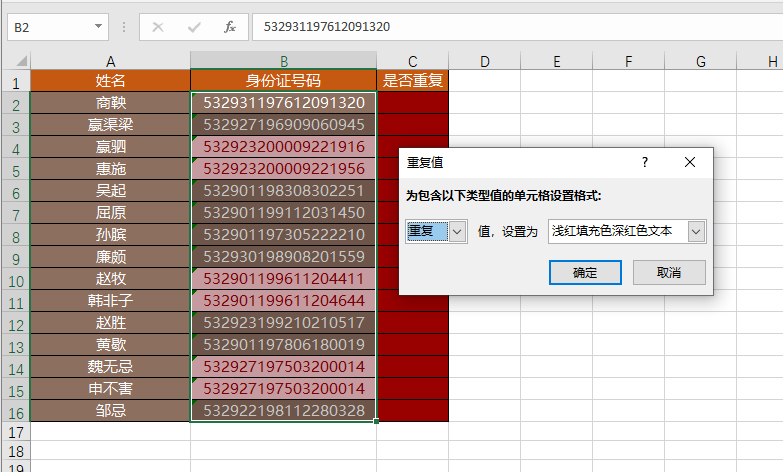783x472 pixels.
Task: Click the Name Box showing B2
Action: (x=50, y=27)
